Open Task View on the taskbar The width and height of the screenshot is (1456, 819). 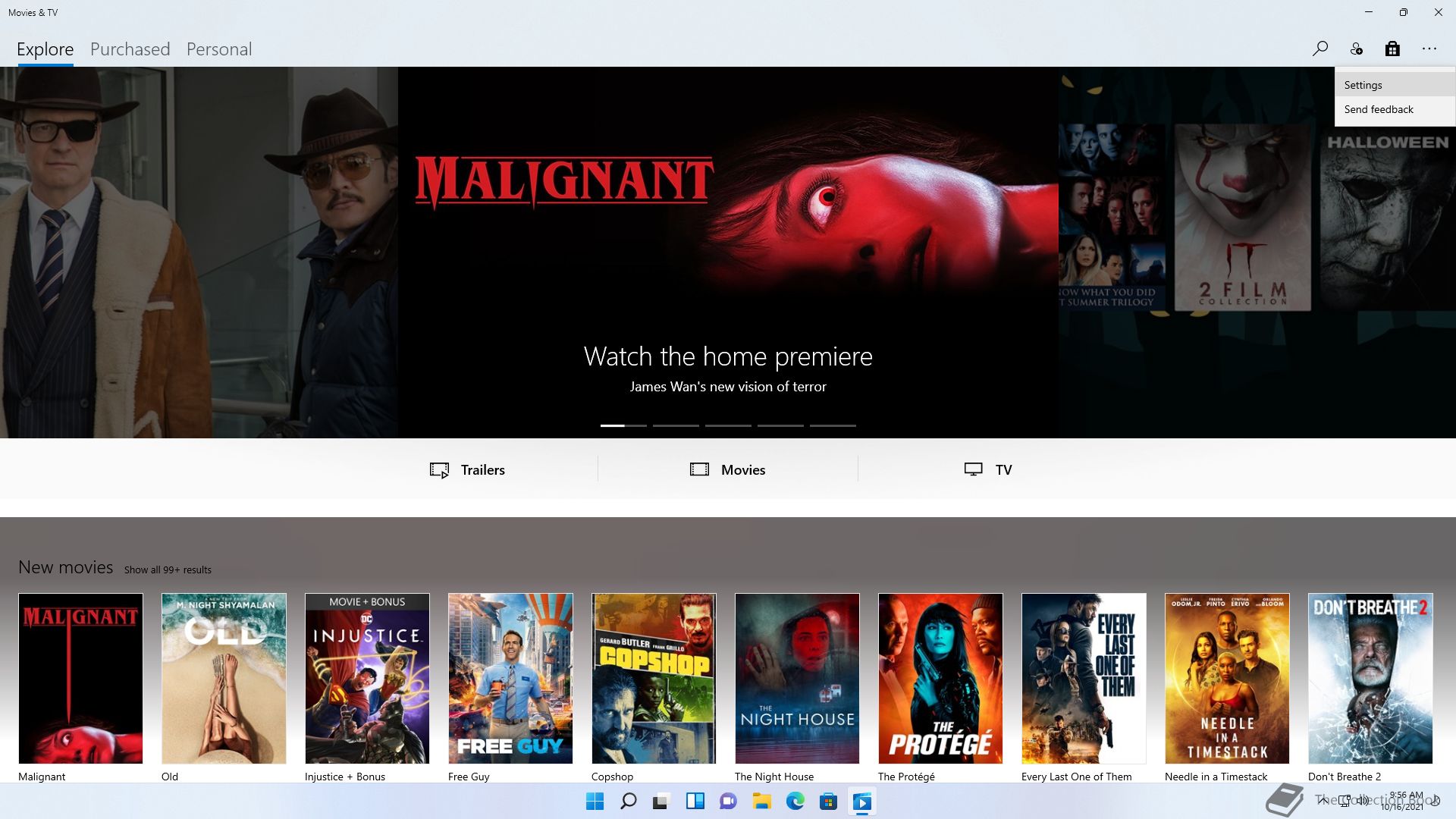(x=661, y=802)
